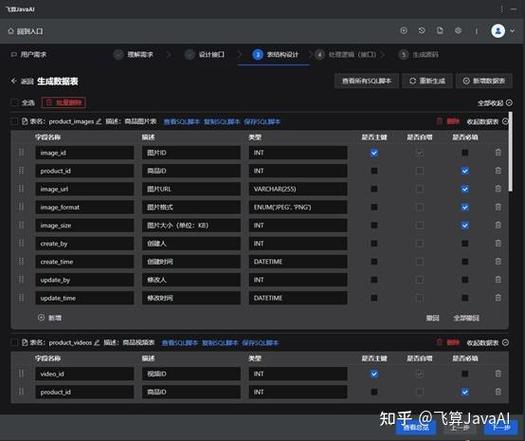Click the drag handle of the update_time row
The height and width of the screenshot is (441, 525).
pos(21,298)
